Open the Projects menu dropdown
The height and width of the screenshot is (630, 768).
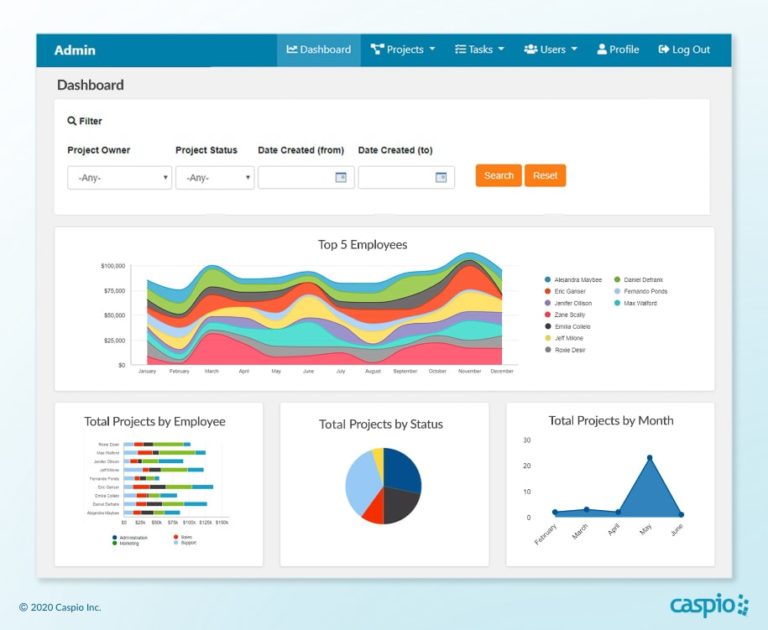[x=405, y=50]
